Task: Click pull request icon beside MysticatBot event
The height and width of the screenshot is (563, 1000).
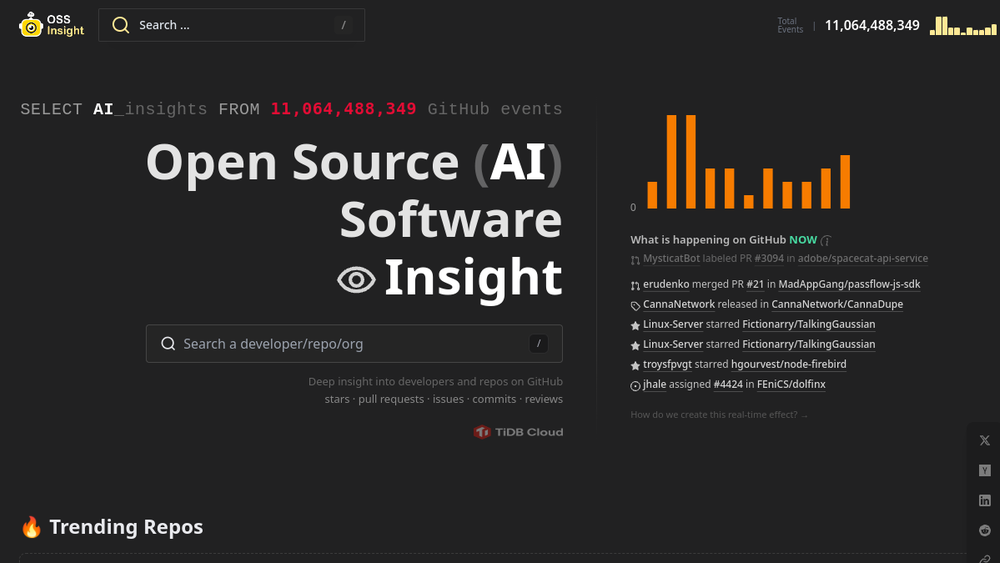Action: pyautogui.click(x=635, y=260)
